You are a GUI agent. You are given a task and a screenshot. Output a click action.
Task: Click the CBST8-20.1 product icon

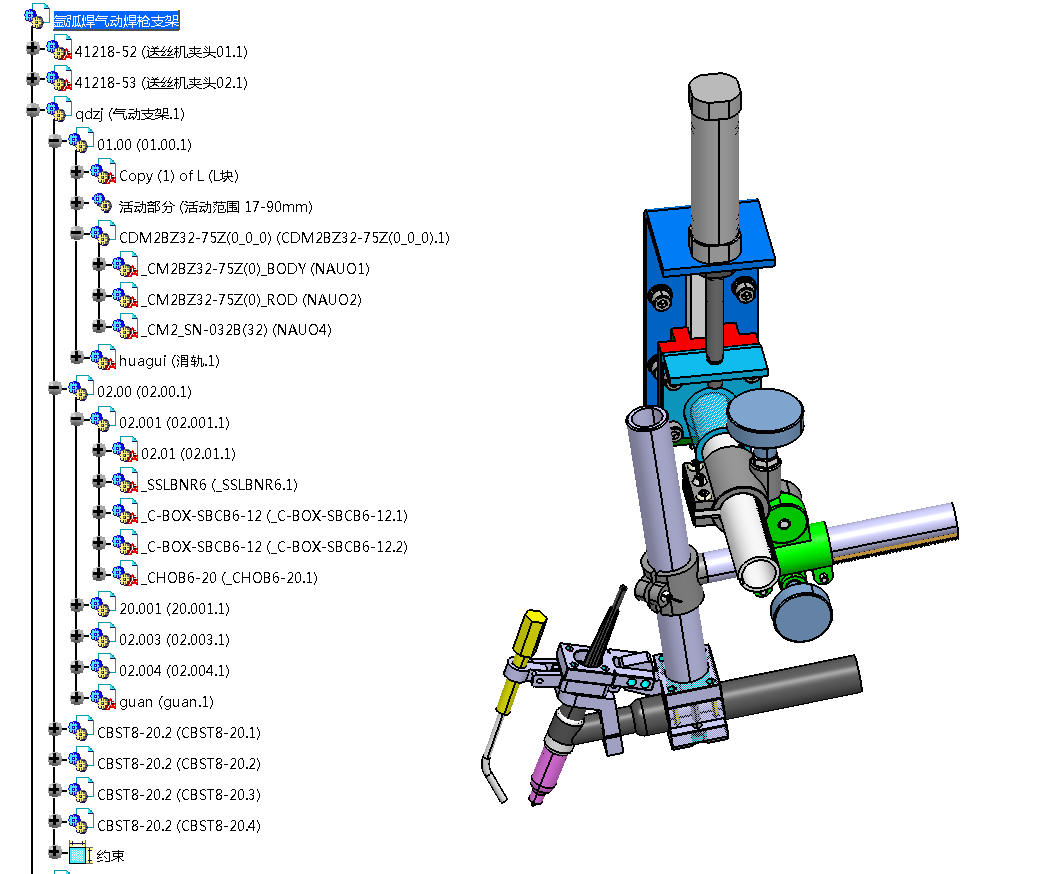(82, 729)
